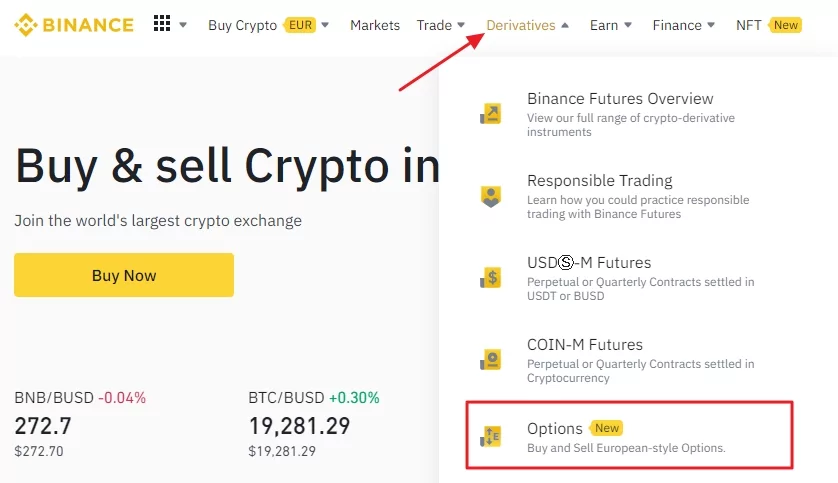Screen dimensions: 838x483
Task: Select Options from the Derivatives menu
Action: point(555,429)
